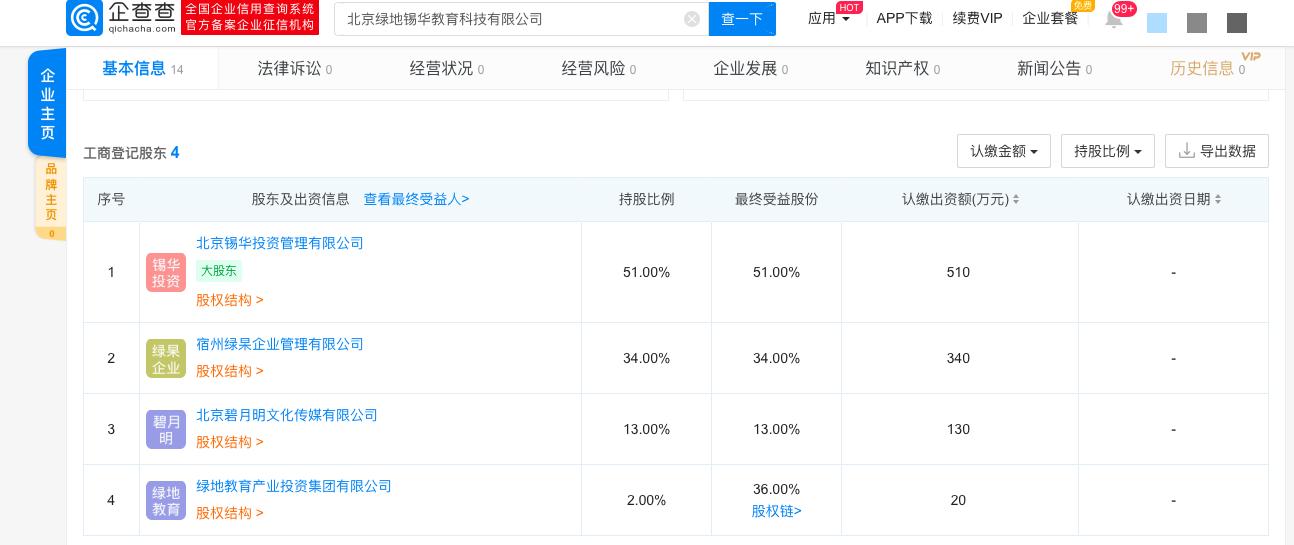The image size is (1294, 545).
Task: View 股权结构 for 北京锡华投资
Action: [x=230, y=300]
